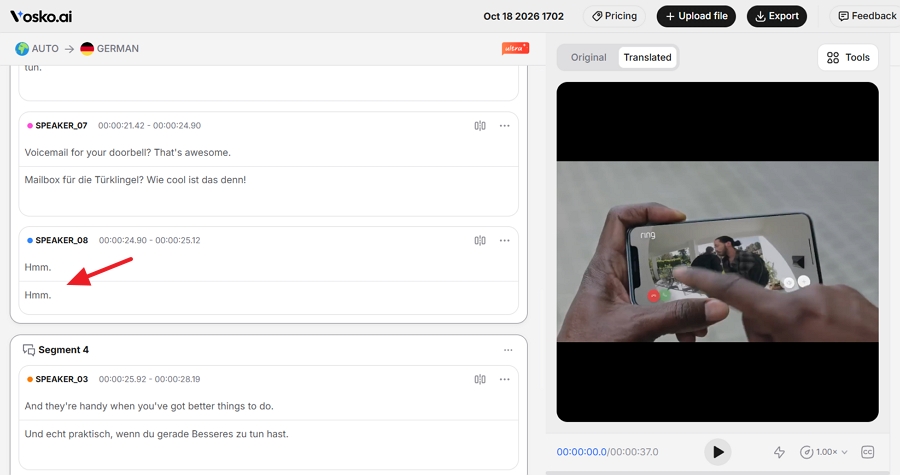
Task: Switch to the Original tab
Action: [588, 57]
